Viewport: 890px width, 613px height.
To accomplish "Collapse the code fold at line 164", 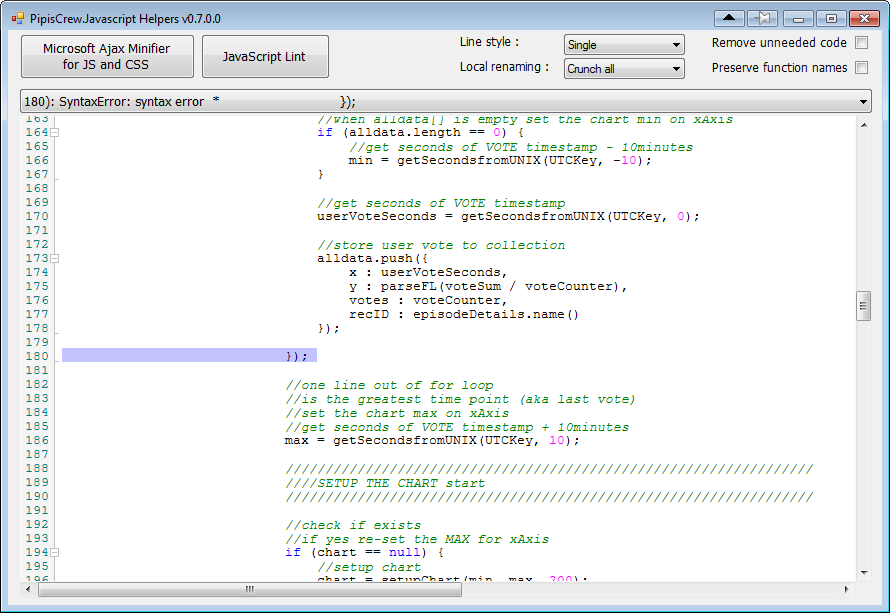I will click(x=55, y=132).
